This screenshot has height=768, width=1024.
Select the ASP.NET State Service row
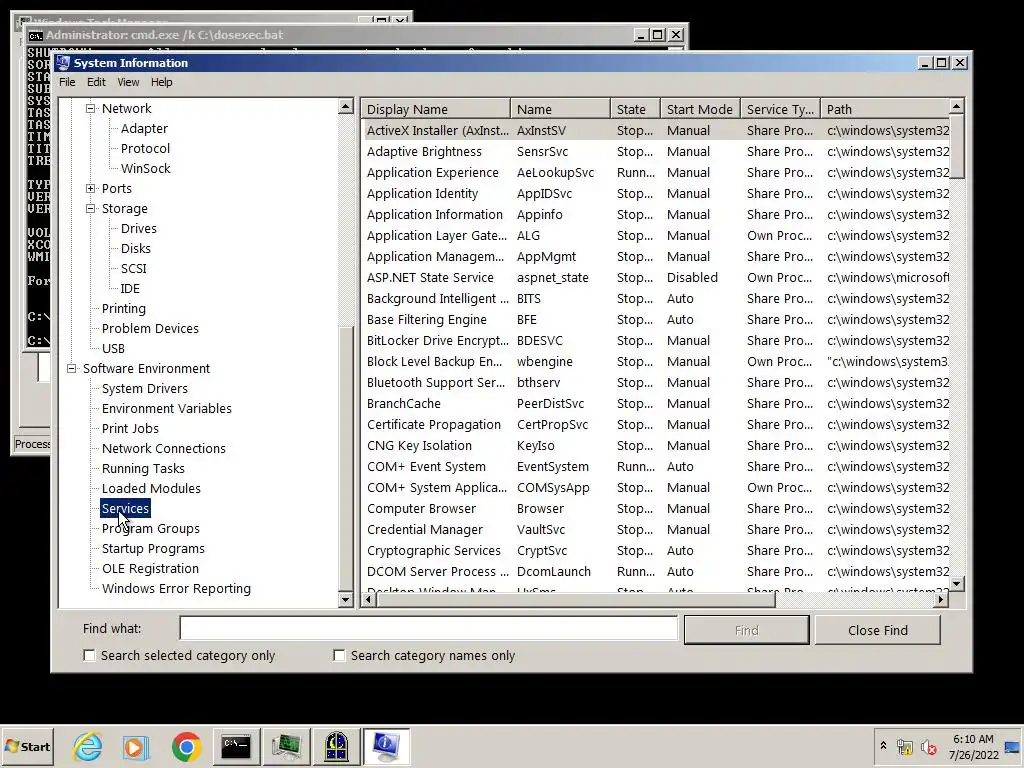[x=656, y=278]
